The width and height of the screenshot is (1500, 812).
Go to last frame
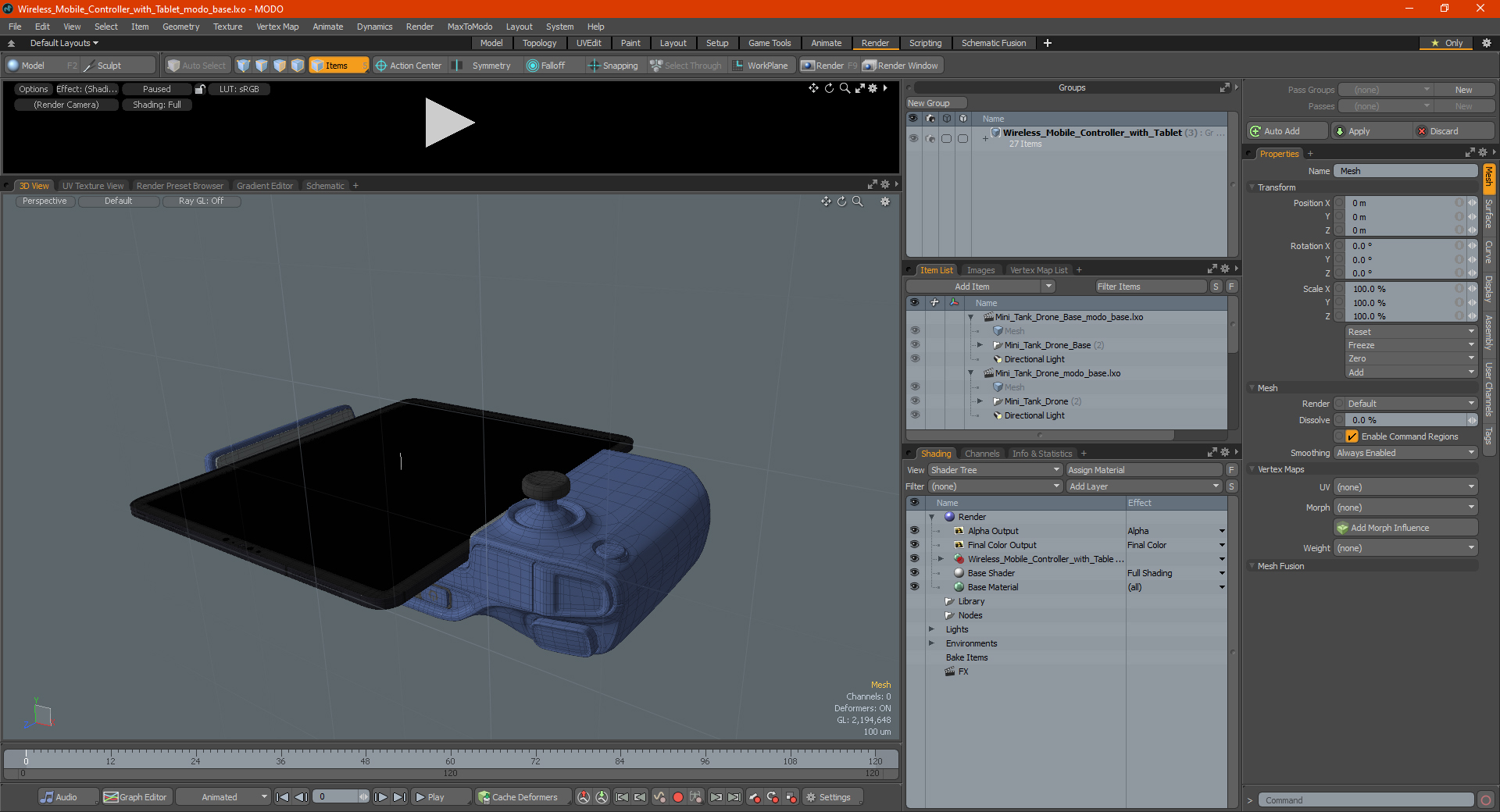(399, 797)
